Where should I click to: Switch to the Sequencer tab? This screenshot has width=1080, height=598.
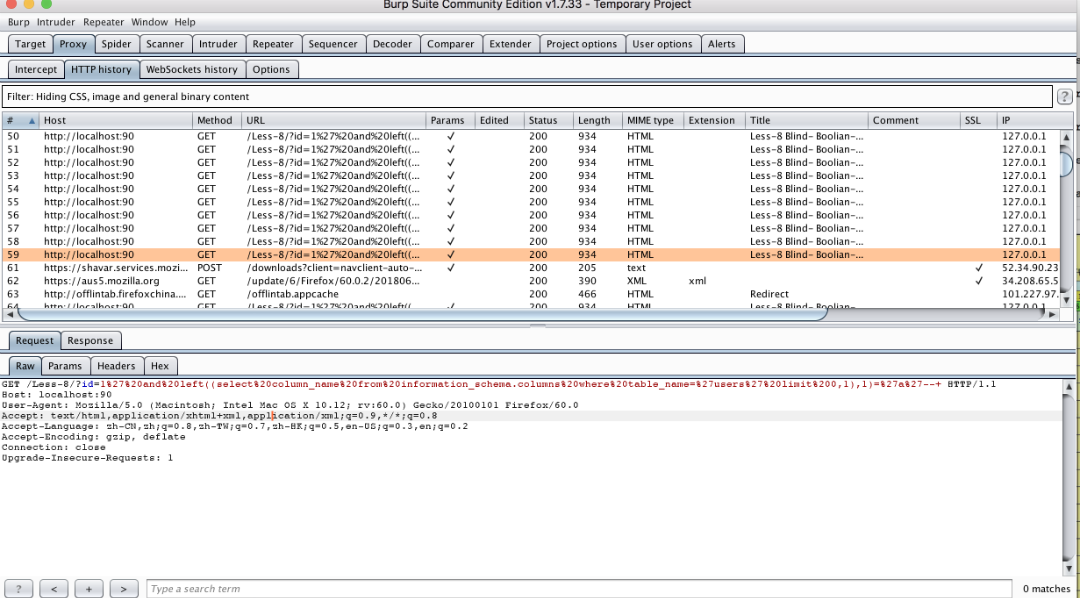pos(333,44)
